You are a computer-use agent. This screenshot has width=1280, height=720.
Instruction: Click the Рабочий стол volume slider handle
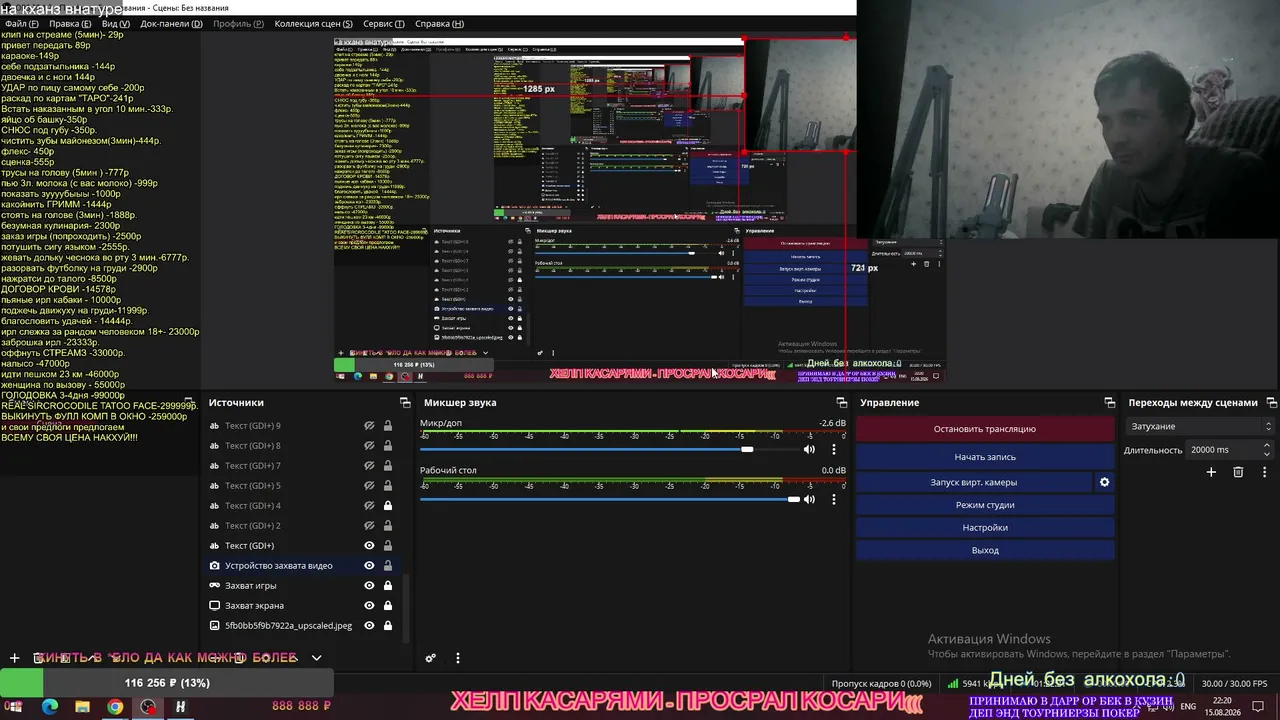pyautogui.click(x=793, y=500)
